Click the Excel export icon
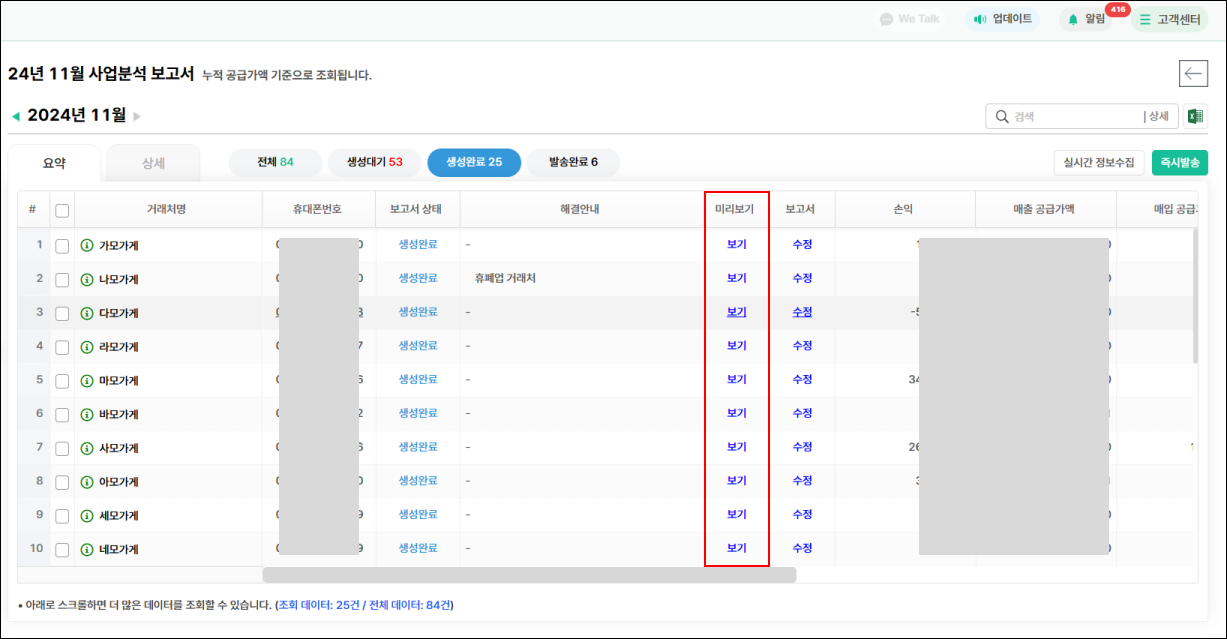Screen dimensions: 1227x639 tap(1194, 116)
